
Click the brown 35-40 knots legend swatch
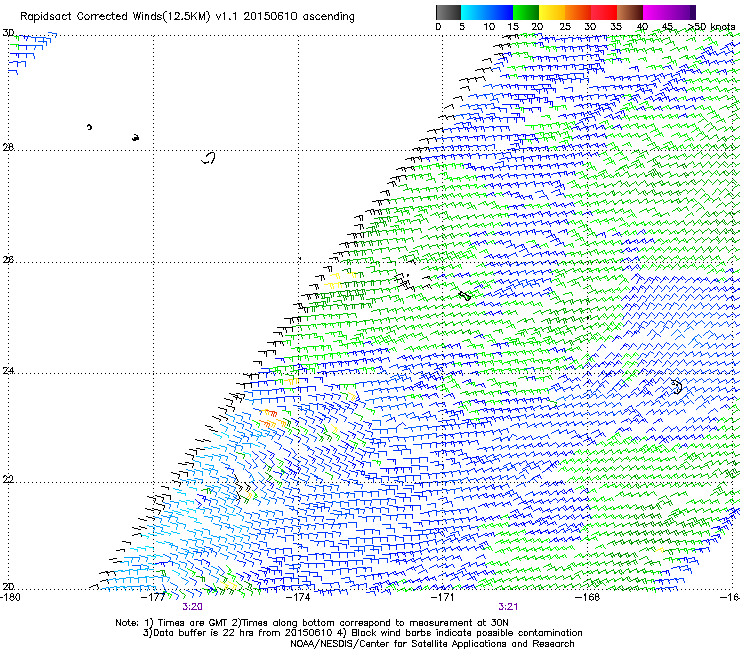[630, 12]
